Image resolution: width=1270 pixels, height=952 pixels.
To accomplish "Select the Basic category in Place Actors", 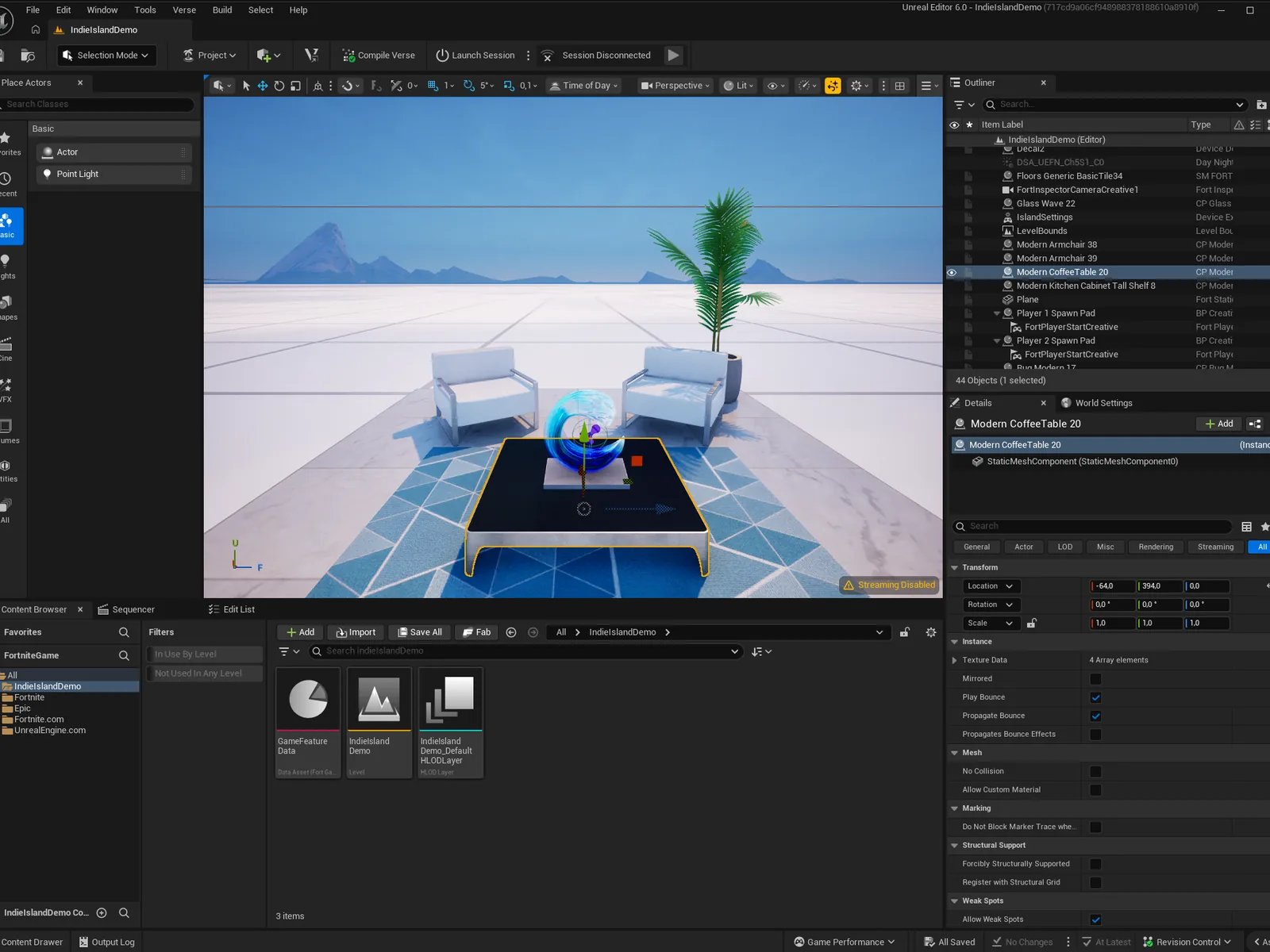I will tap(10, 225).
